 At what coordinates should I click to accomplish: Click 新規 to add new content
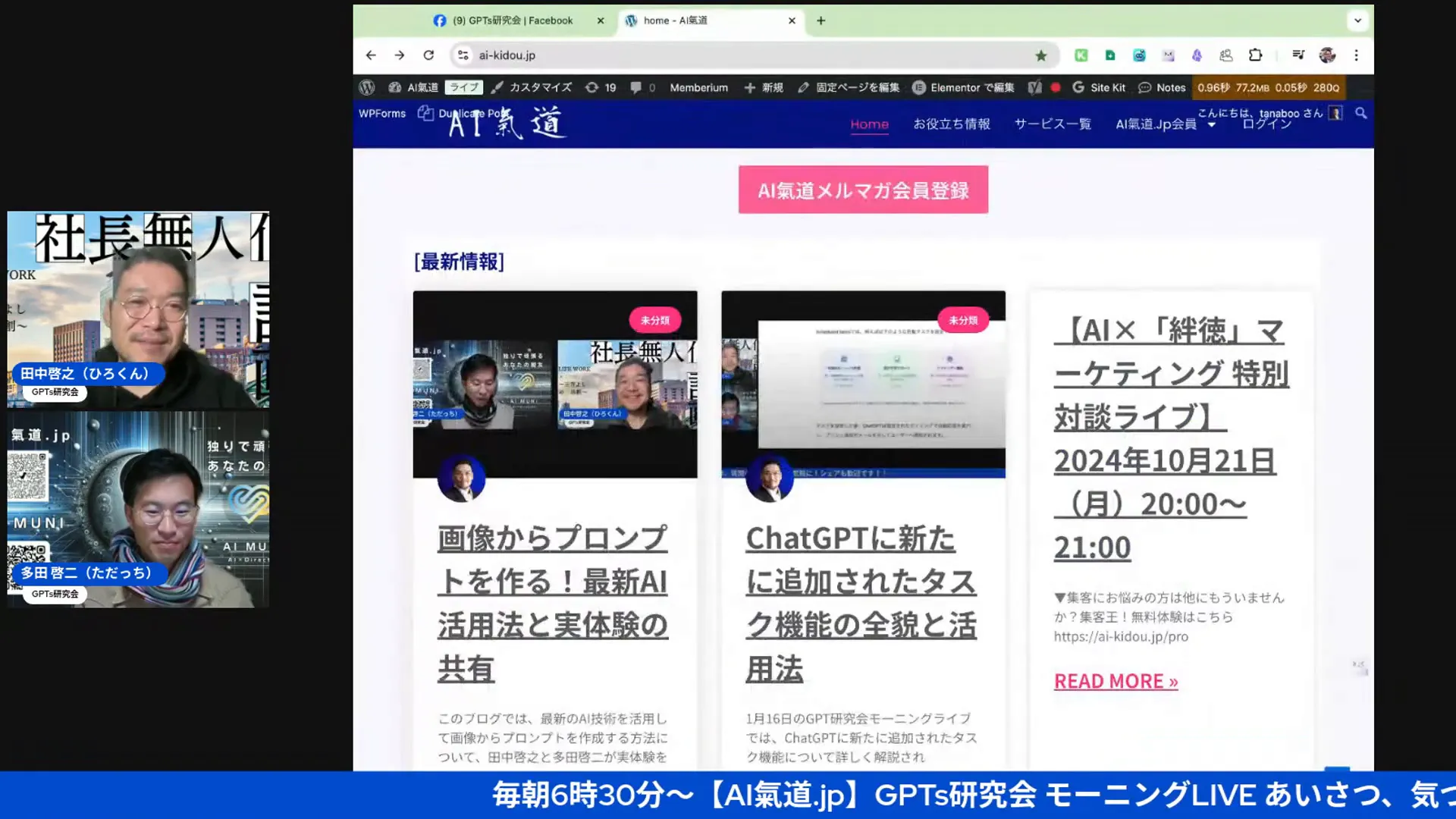764,87
